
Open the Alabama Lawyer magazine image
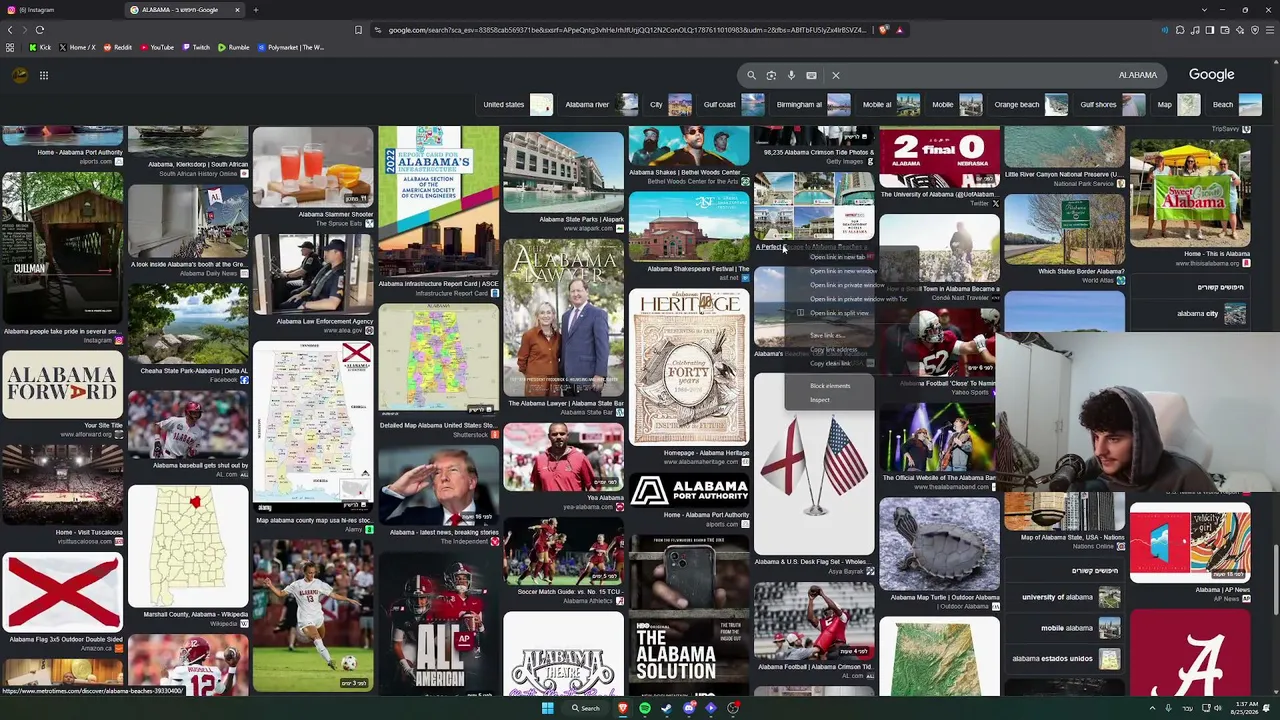[x=563, y=318]
